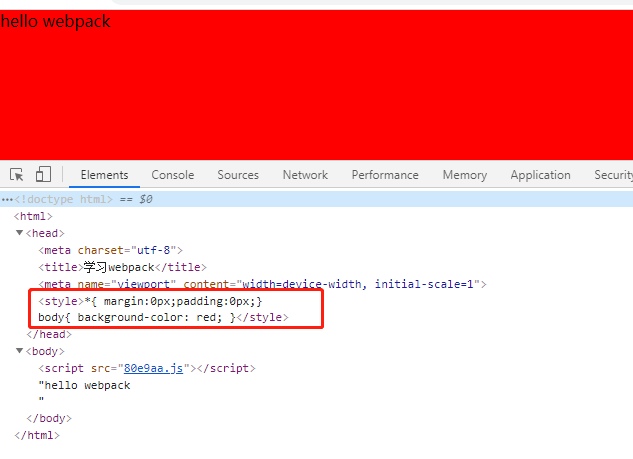Toggle the device toolbar icon
633x459 pixels.
(x=43, y=175)
